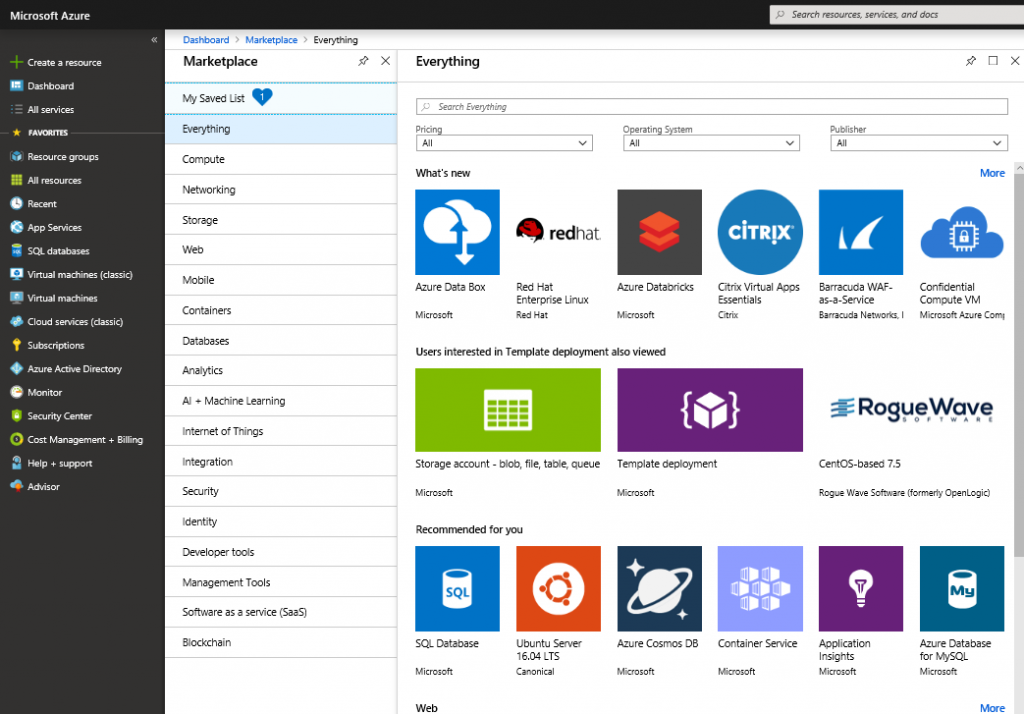Select Containers category

tap(281, 310)
